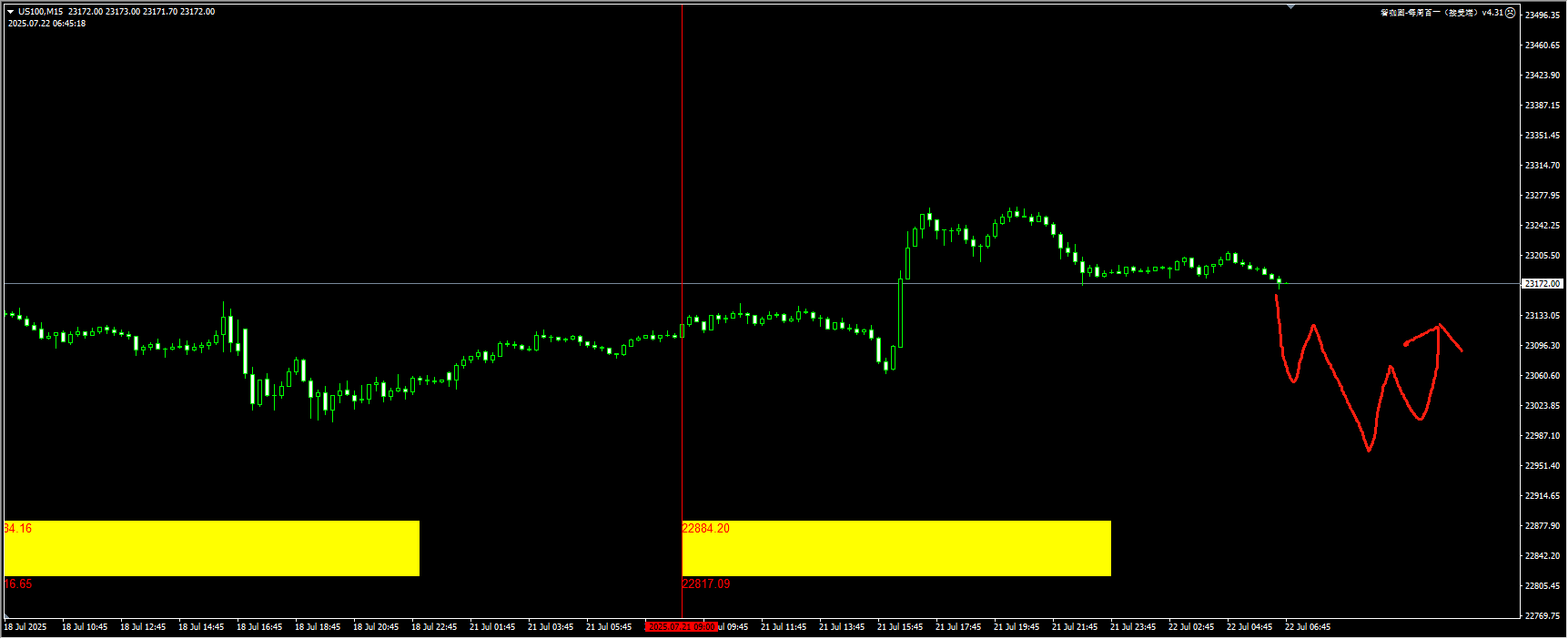
Task: Click the 2025.07.22 06:45:18 timestamp label
Action: click(46, 24)
